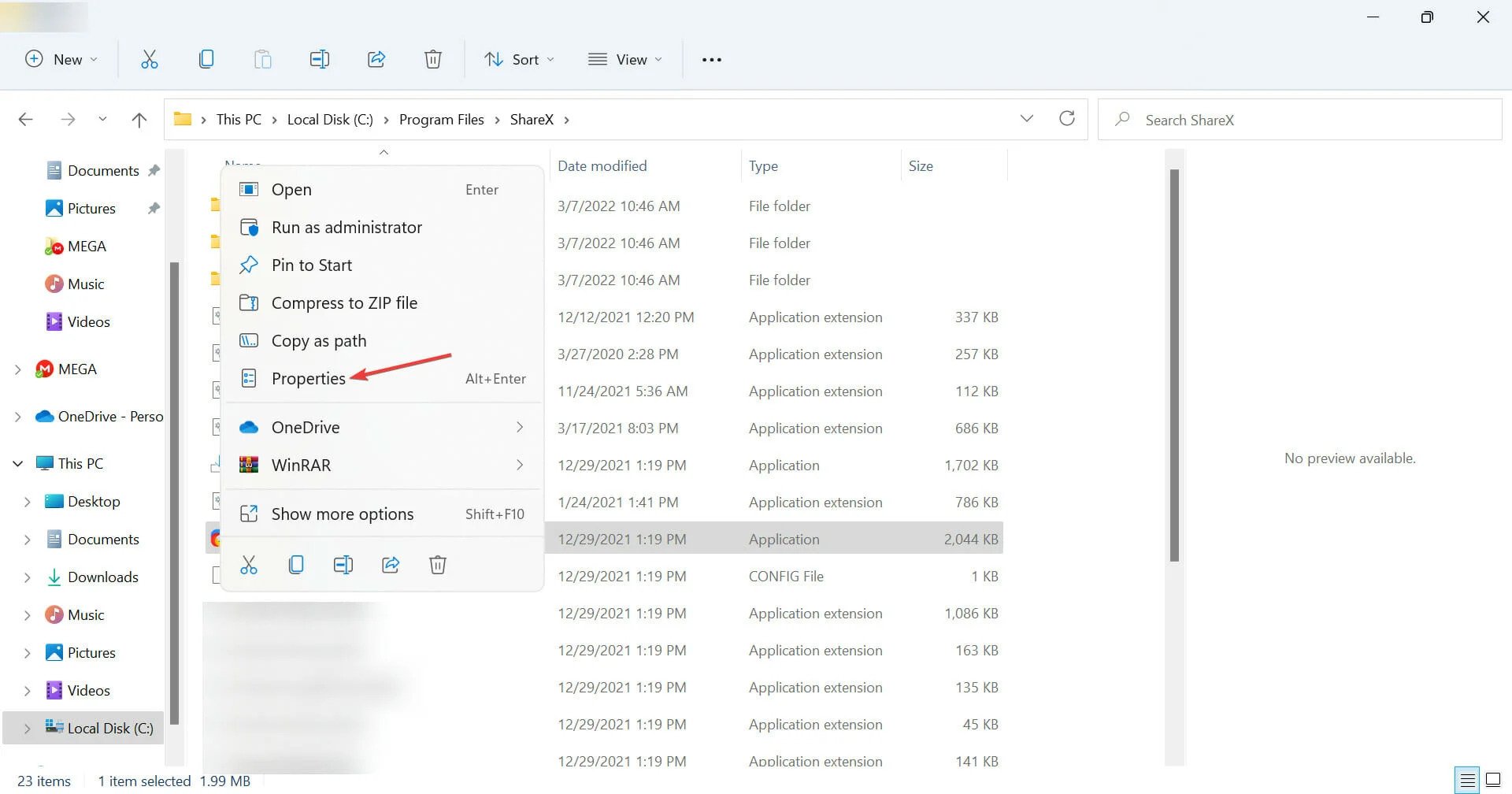Refresh the current folder view
The image size is (1512, 794).
point(1066,119)
